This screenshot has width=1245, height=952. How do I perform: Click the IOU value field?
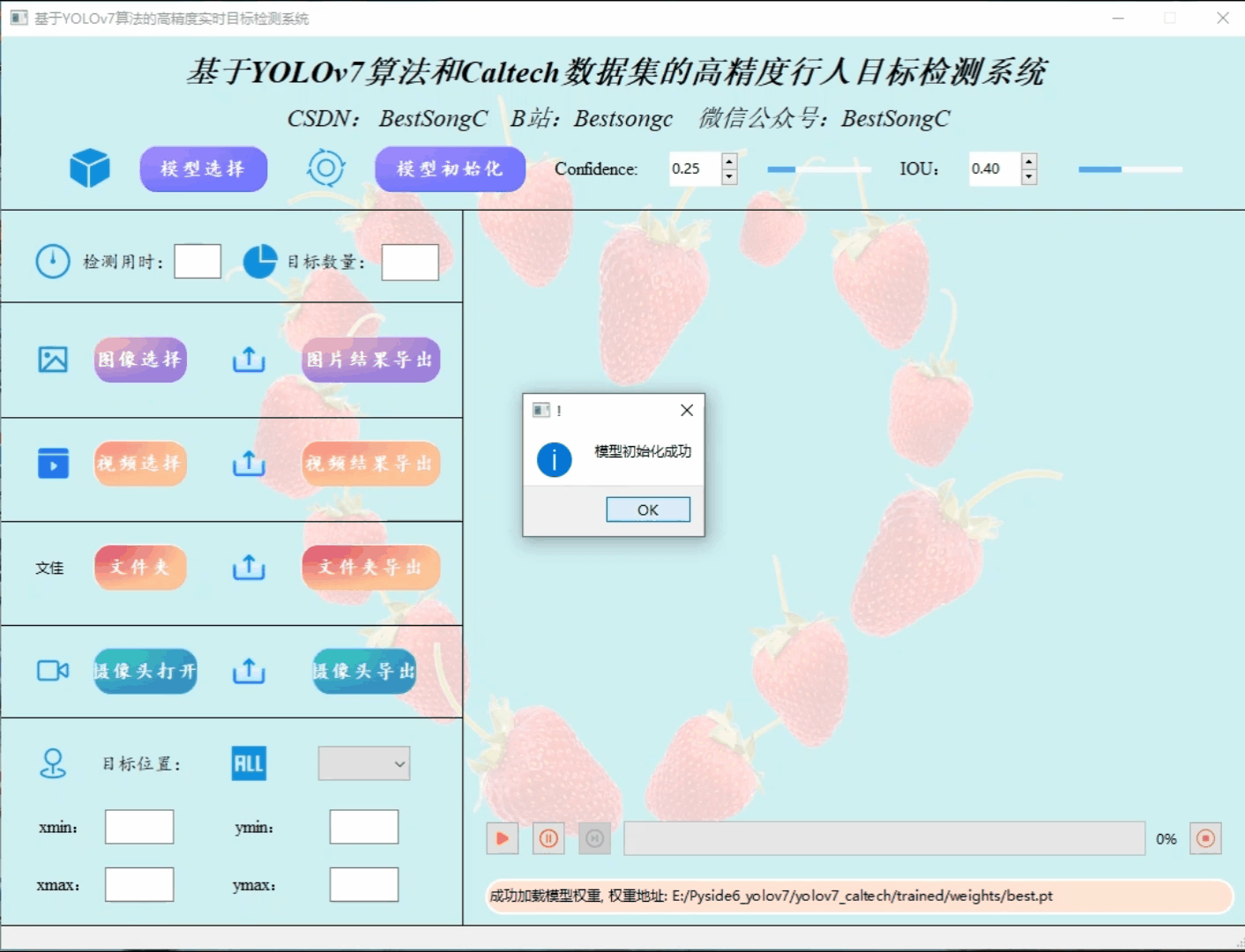point(995,168)
